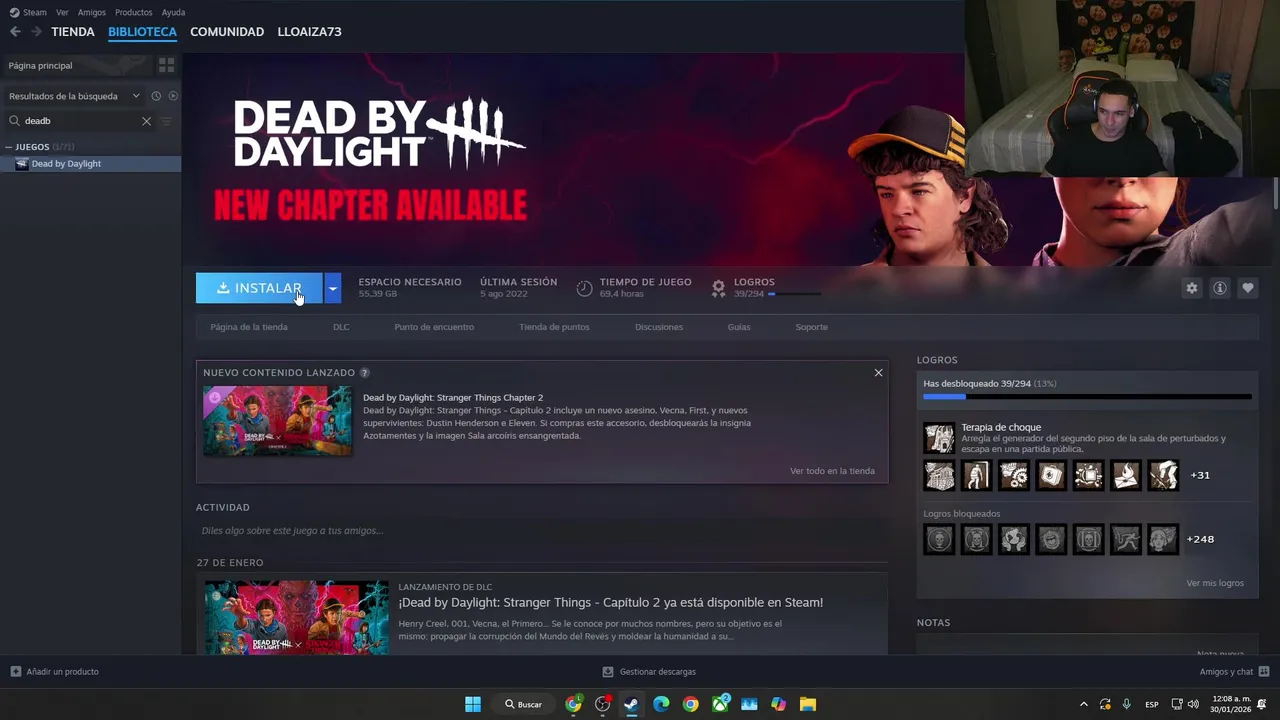Open the Productos menu
Image resolution: width=1280 pixels, height=720 pixels.
pos(133,12)
